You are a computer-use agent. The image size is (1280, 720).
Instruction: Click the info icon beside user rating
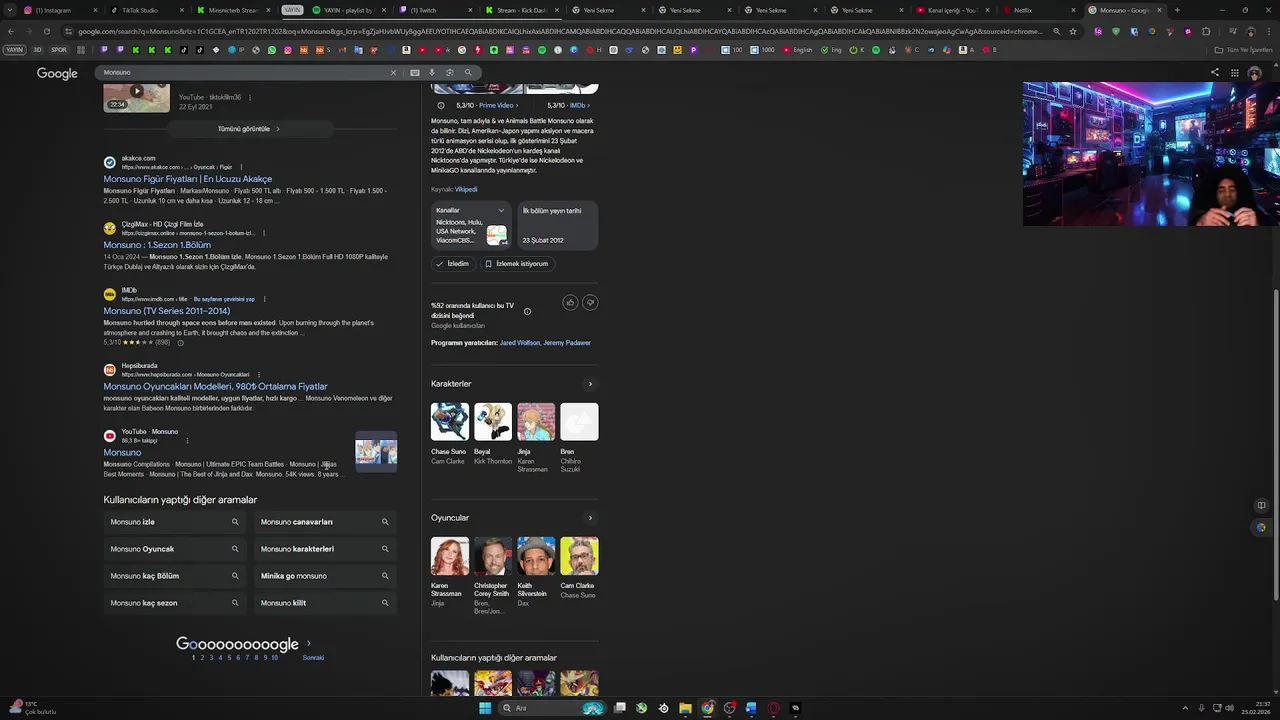click(x=527, y=311)
